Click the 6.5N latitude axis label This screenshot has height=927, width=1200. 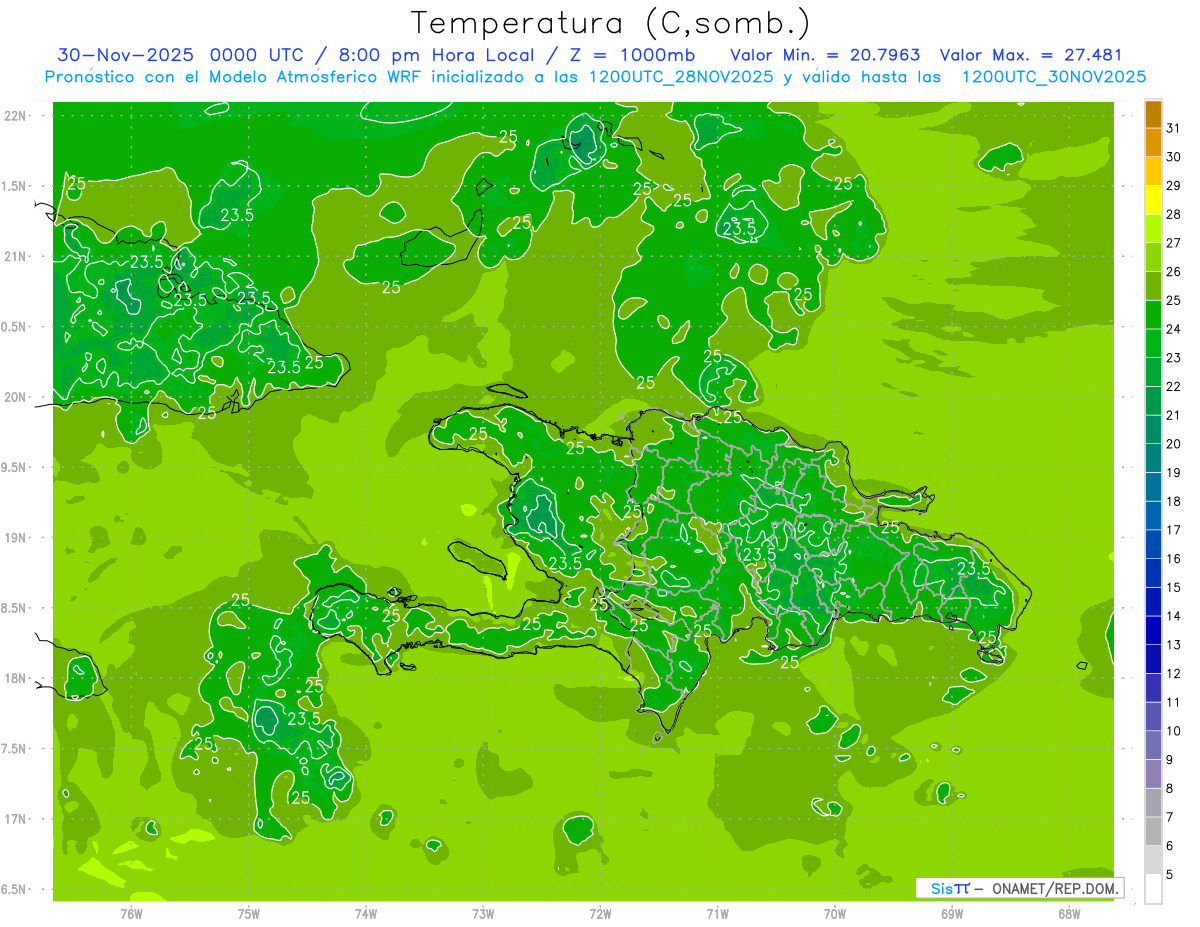tap(14, 889)
